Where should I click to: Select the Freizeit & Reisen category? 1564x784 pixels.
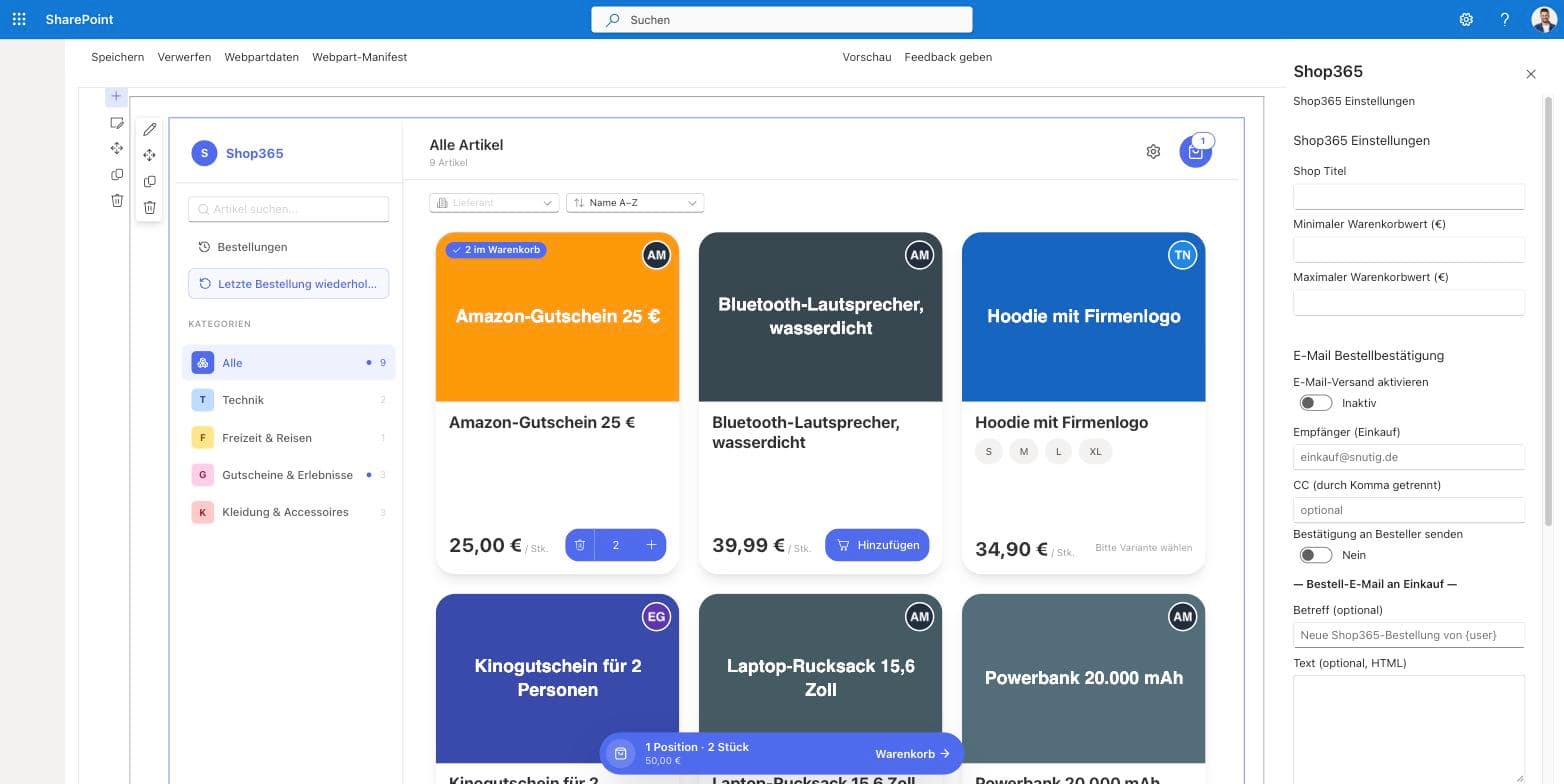coord(289,438)
